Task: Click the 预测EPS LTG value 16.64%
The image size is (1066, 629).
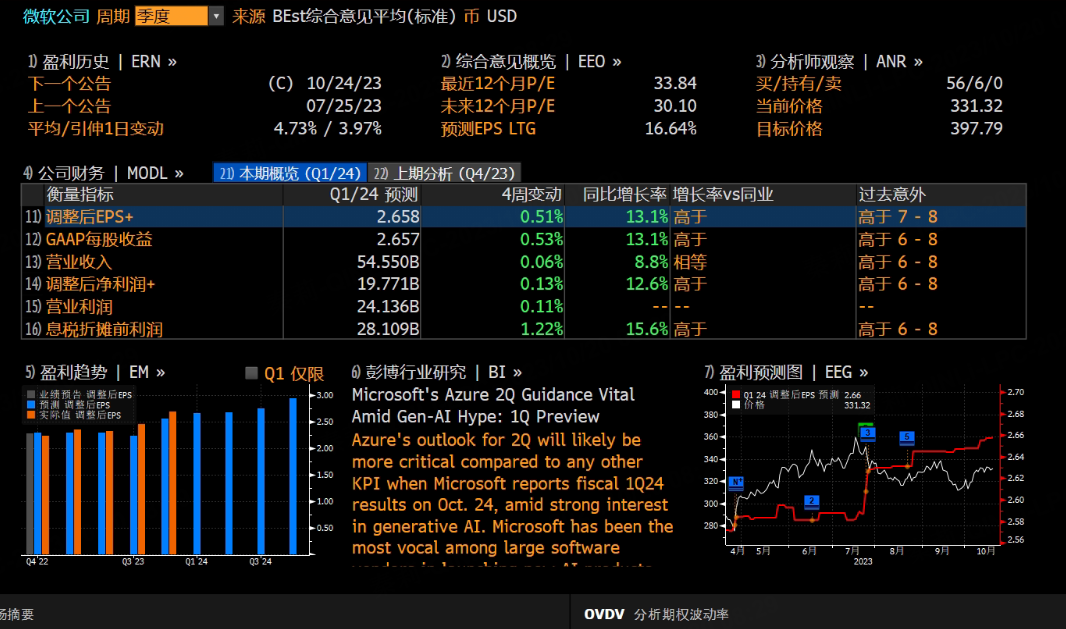Action: click(670, 129)
